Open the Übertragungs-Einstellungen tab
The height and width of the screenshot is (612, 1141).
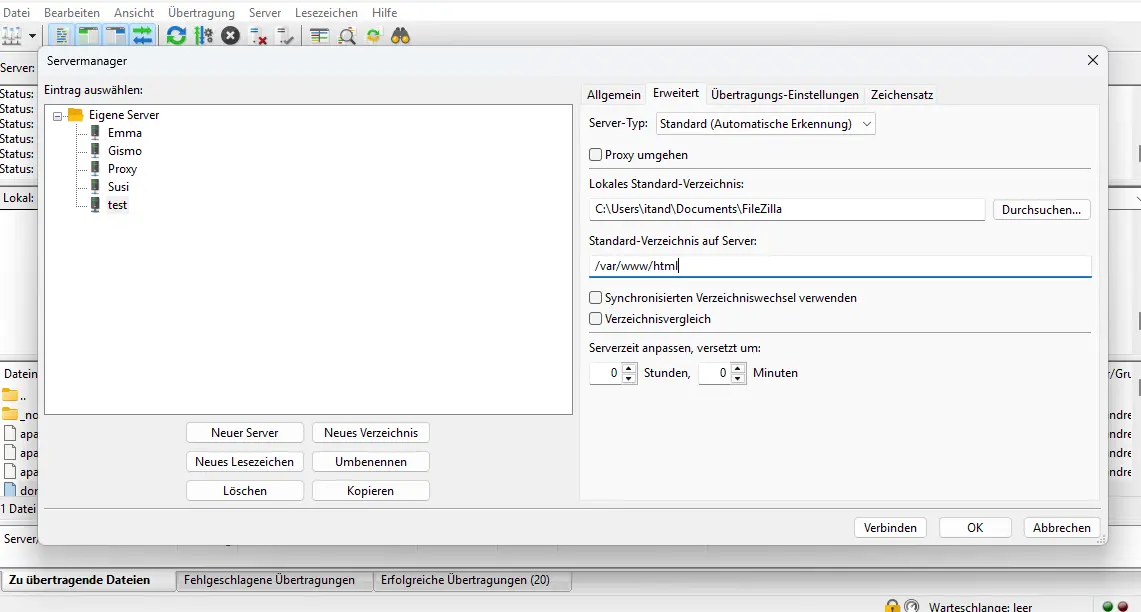(x=784, y=95)
